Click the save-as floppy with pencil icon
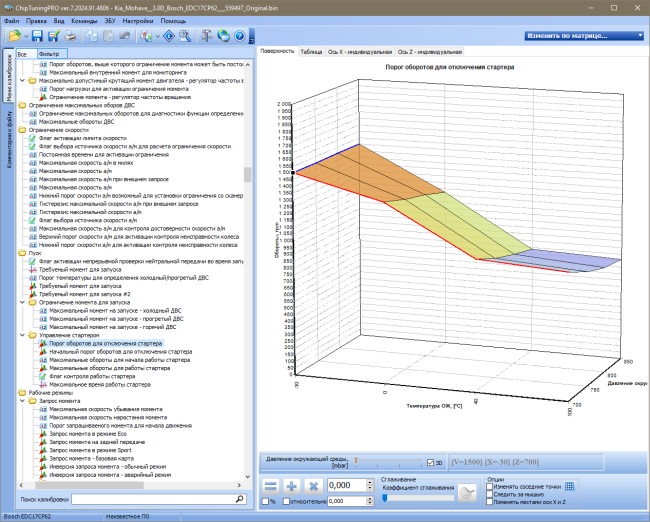The image size is (650, 522). [x=53, y=36]
